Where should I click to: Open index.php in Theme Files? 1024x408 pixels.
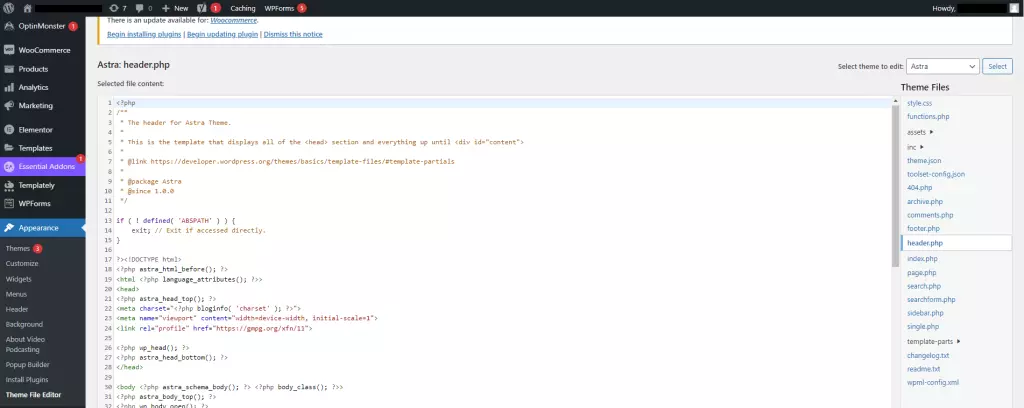tap(922, 259)
